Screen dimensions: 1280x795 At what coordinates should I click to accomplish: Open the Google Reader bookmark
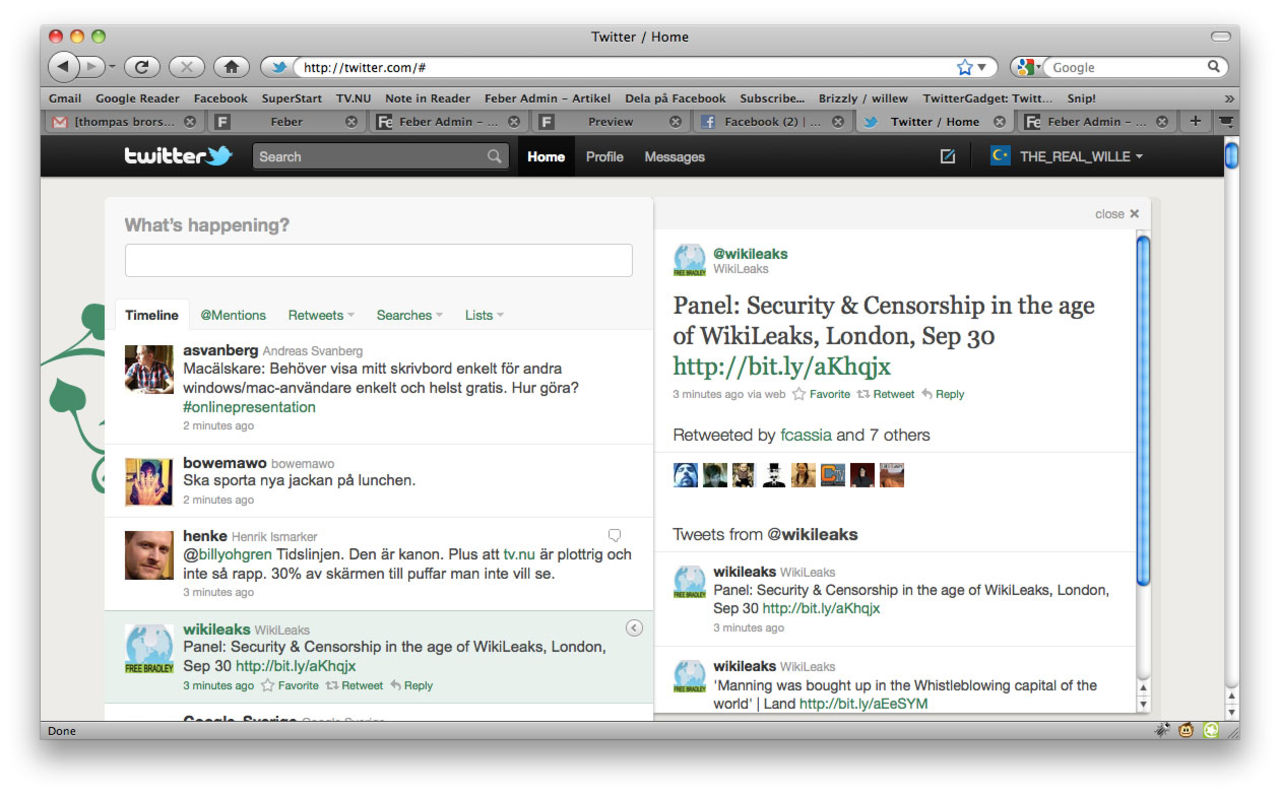pos(137,98)
